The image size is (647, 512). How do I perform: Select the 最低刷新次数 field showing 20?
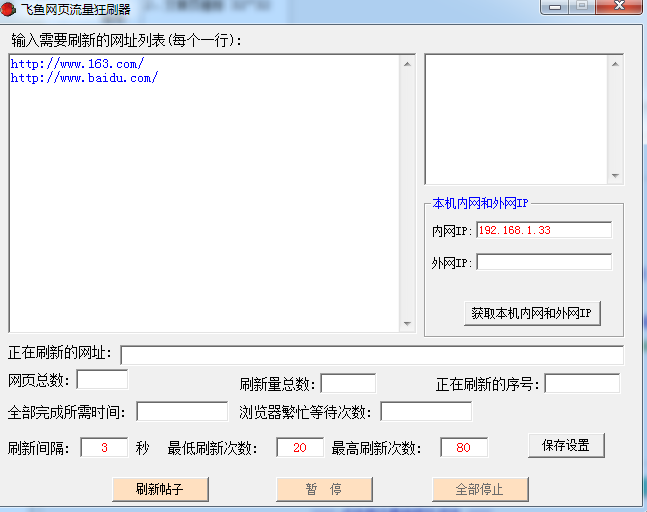[x=300, y=447]
